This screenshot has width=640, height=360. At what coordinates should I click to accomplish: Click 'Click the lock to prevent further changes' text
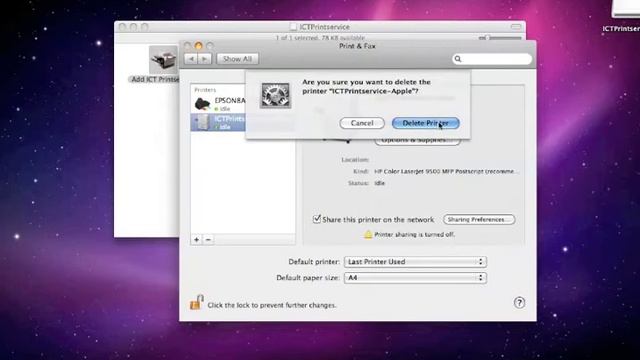pos(272,305)
